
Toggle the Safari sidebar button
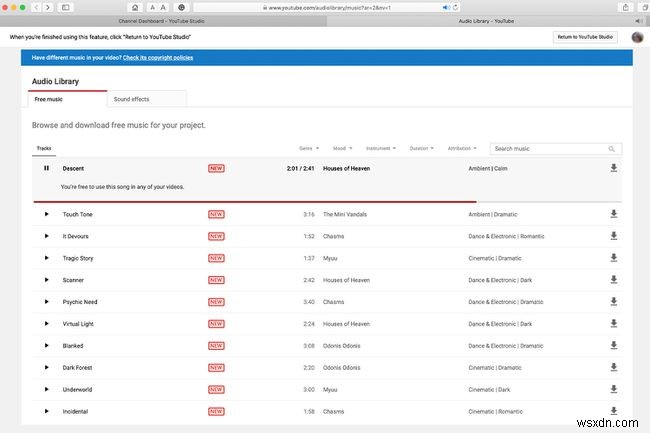click(x=65, y=7)
